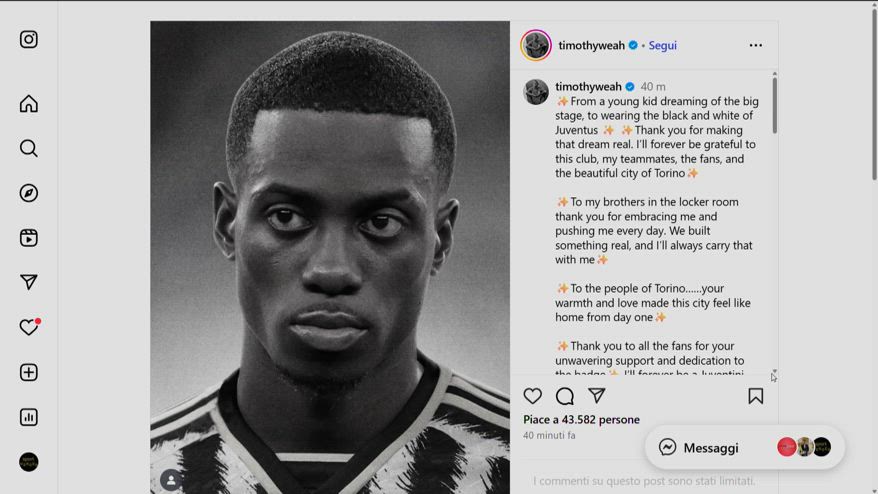The width and height of the screenshot is (878, 494).
Task: Open the three-dots more options menu
Action: (x=756, y=45)
